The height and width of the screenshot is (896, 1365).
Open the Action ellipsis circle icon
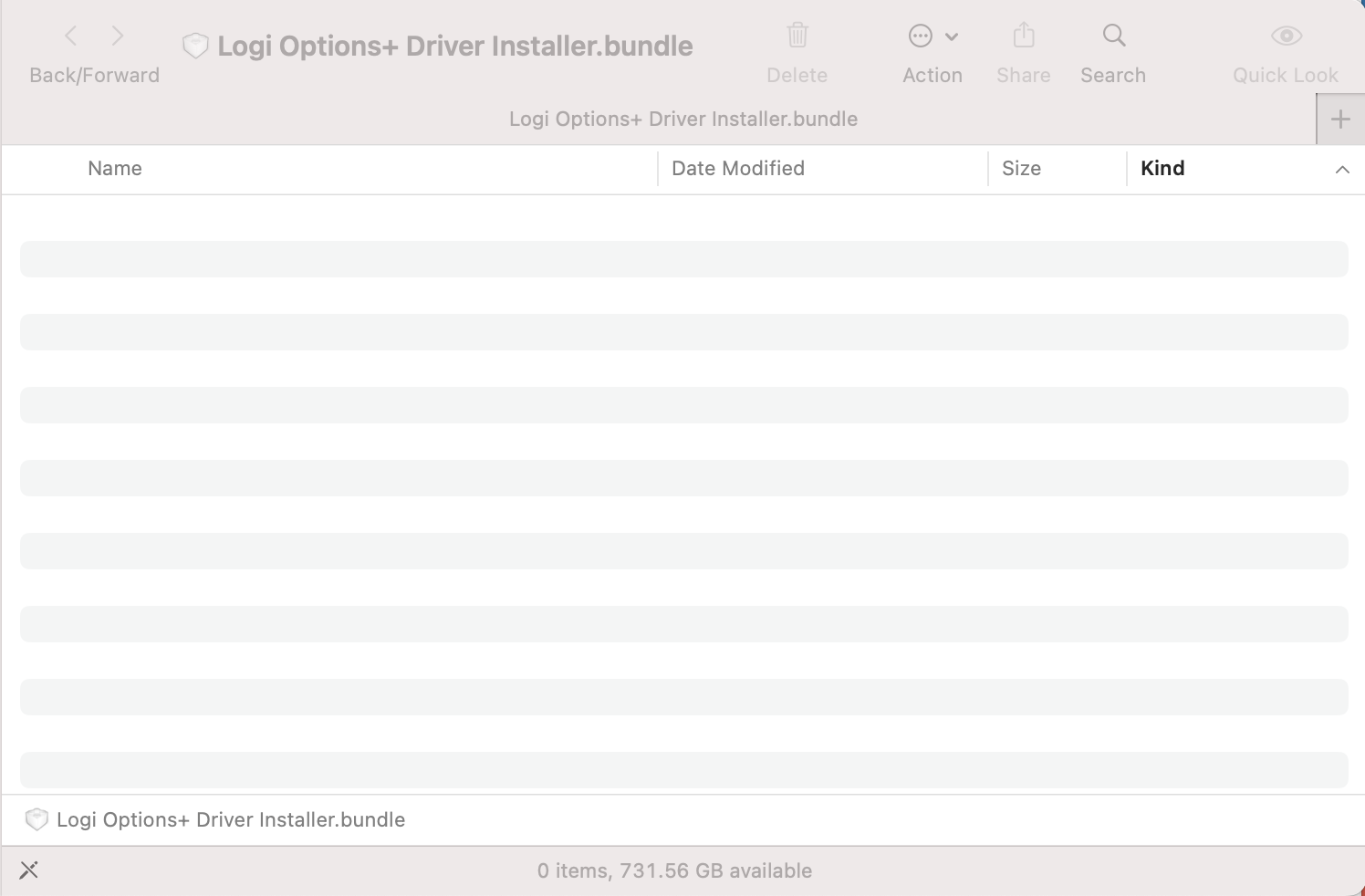point(920,36)
